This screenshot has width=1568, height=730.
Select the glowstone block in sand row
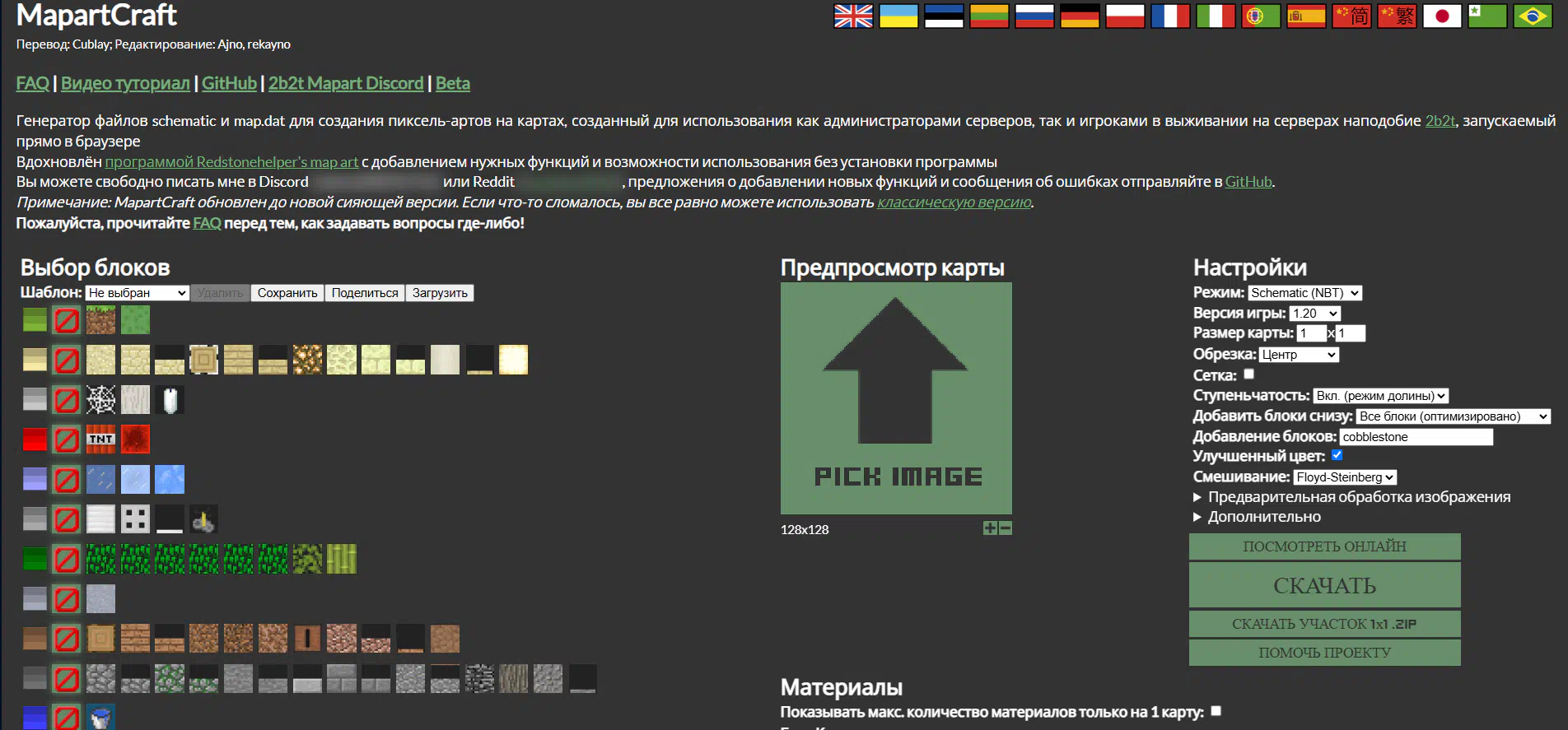[x=513, y=360]
